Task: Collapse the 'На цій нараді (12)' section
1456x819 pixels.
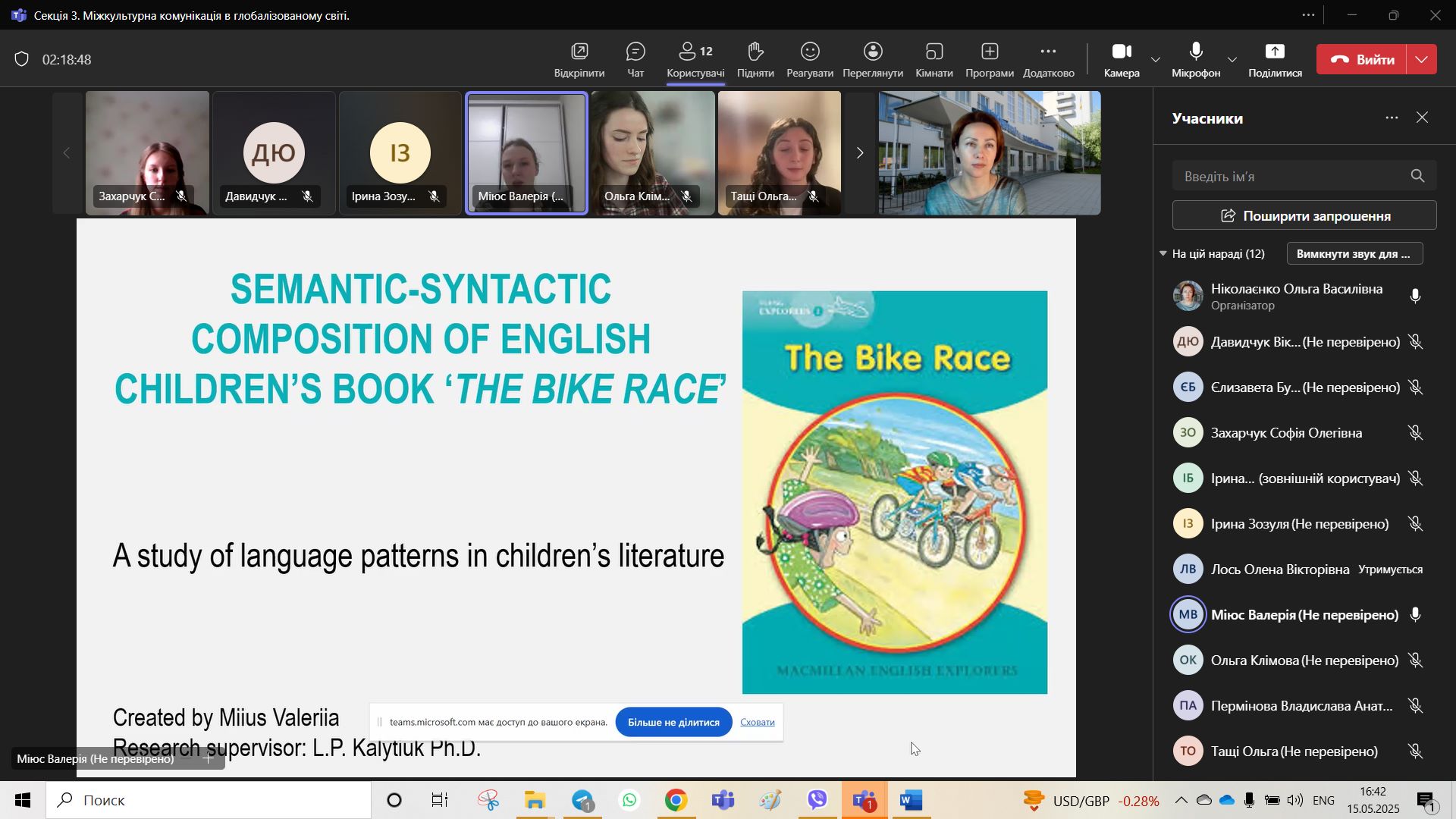Action: point(1163,254)
